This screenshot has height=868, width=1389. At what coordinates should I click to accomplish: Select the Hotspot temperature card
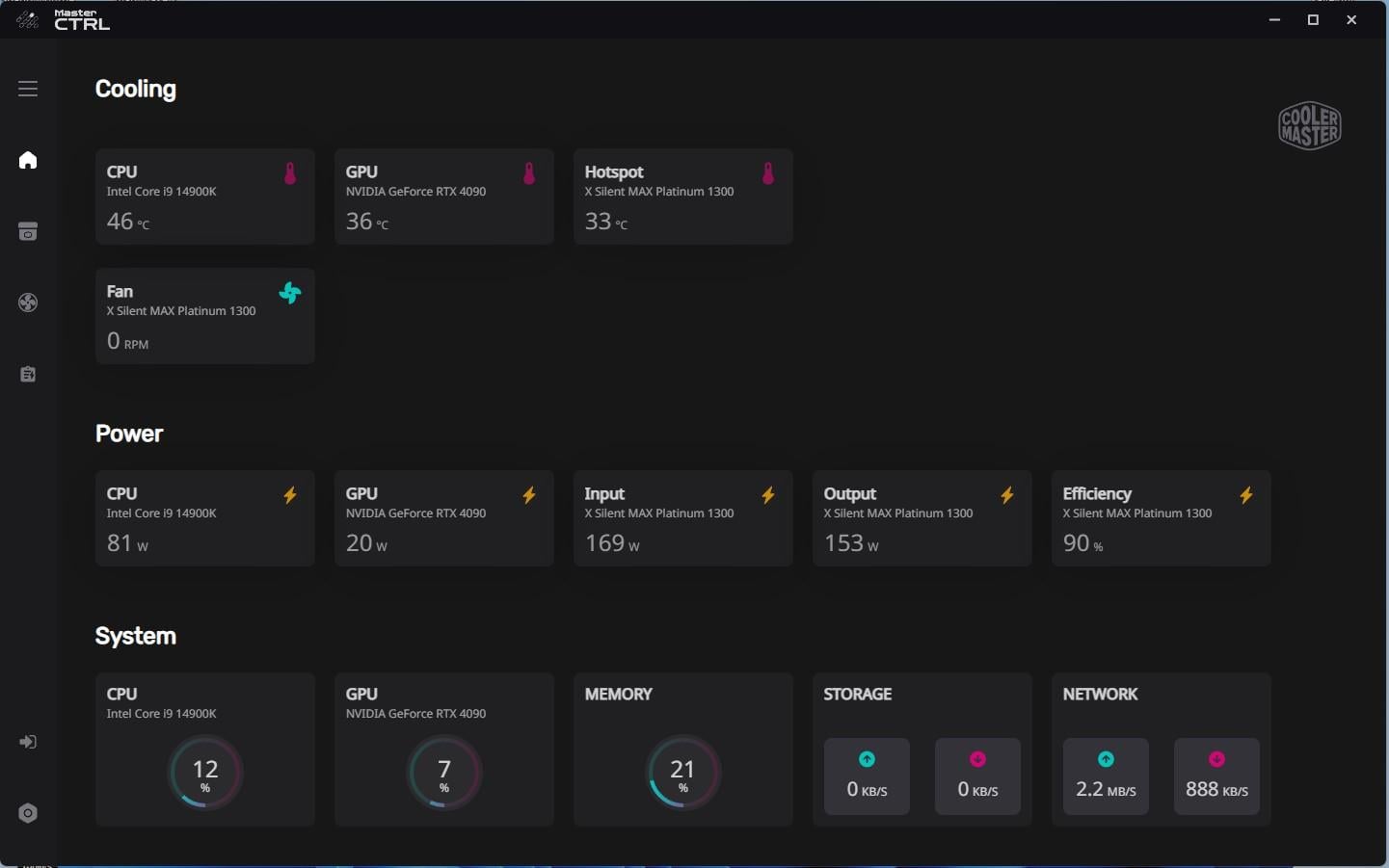click(x=682, y=197)
